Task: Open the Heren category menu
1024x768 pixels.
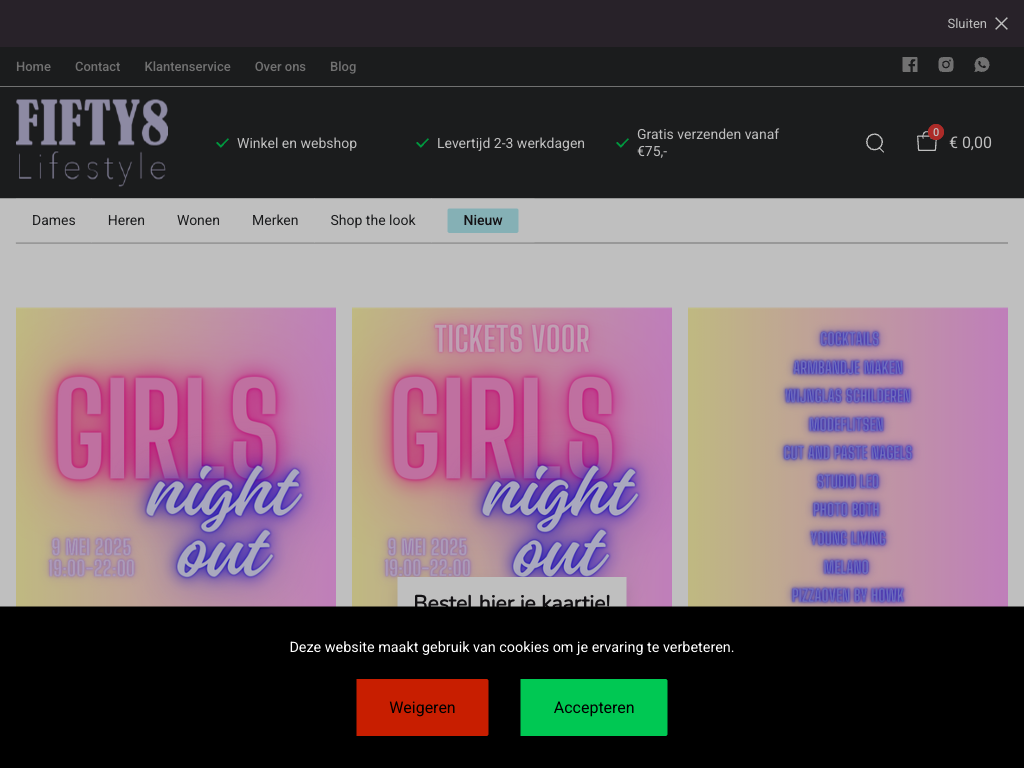Action: (x=126, y=220)
